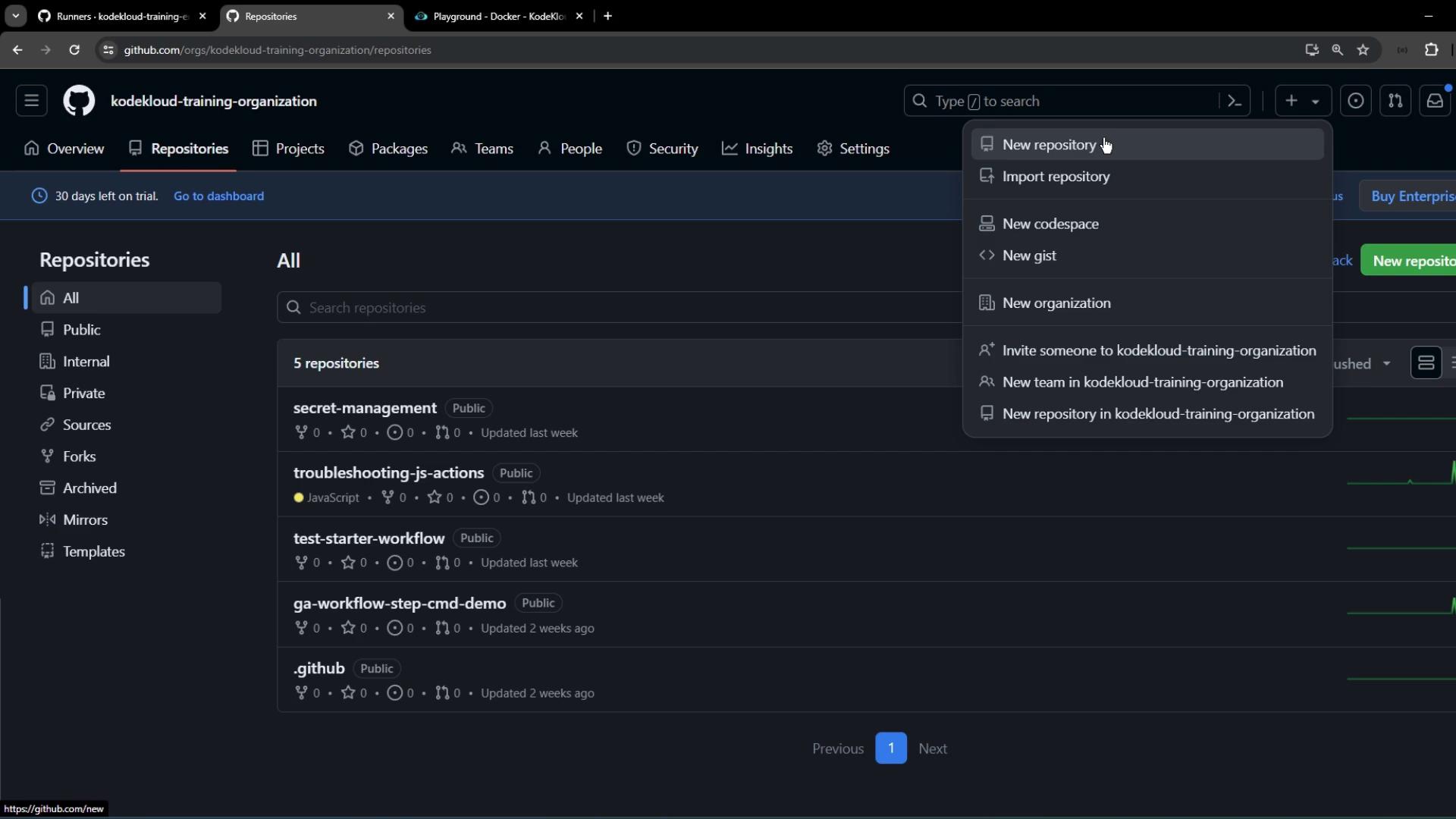The width and height of the screenshot is (1456, 819).
Task: Choose New gist menu entry
Action: 1028,256
